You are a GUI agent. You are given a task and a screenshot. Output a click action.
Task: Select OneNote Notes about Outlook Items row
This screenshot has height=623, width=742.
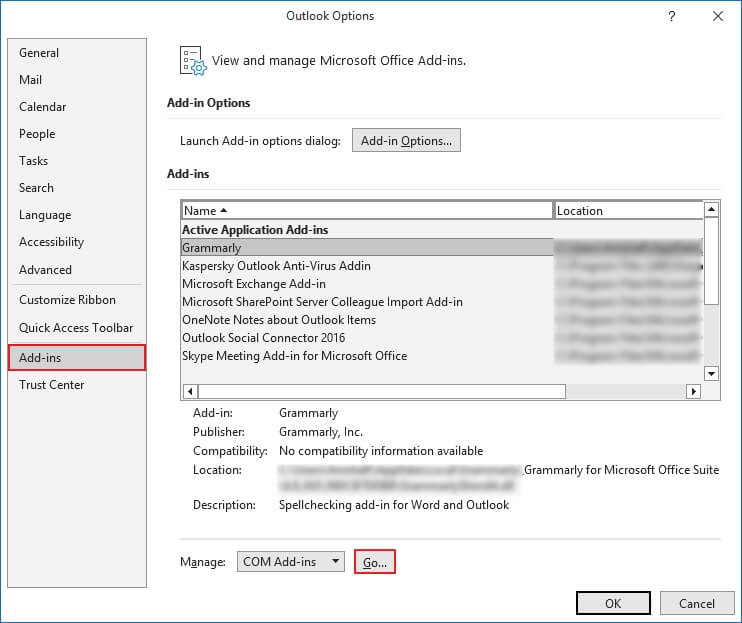[442, 320]
